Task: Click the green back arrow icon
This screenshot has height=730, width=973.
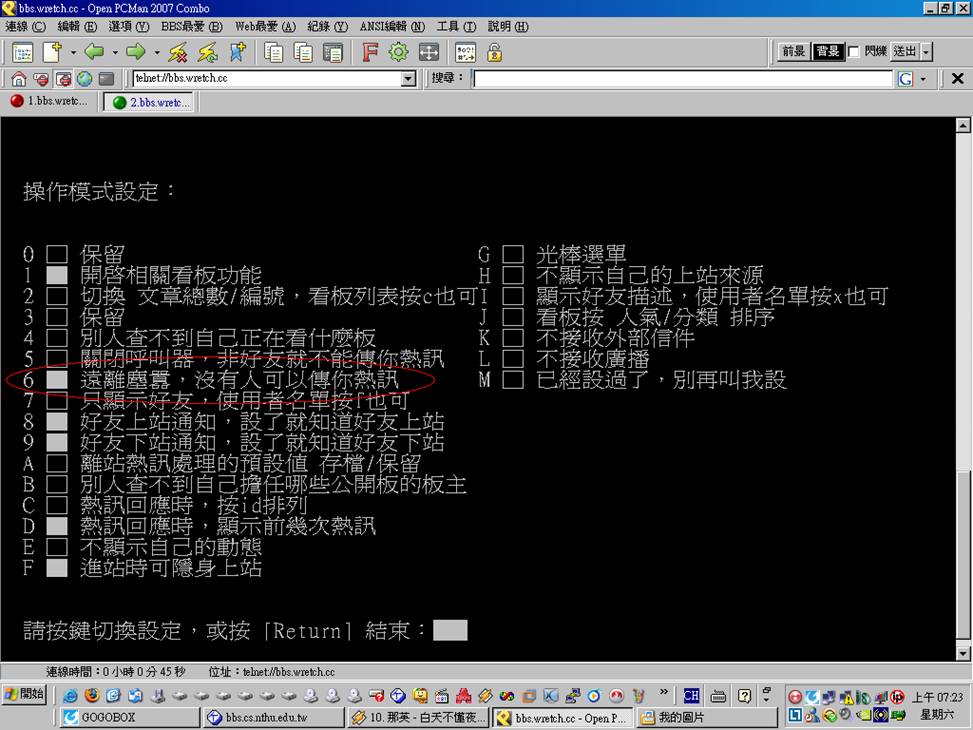Action: click(94, 52)
